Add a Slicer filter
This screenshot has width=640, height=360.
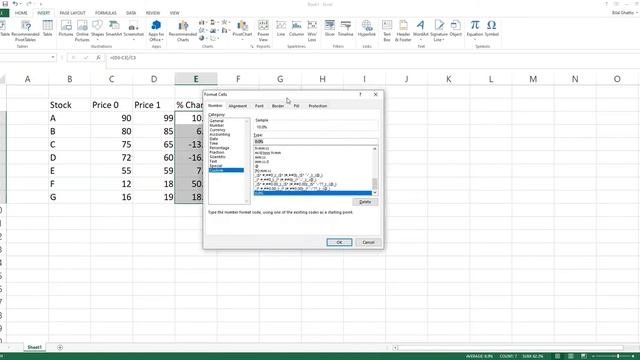coord(330,29)
